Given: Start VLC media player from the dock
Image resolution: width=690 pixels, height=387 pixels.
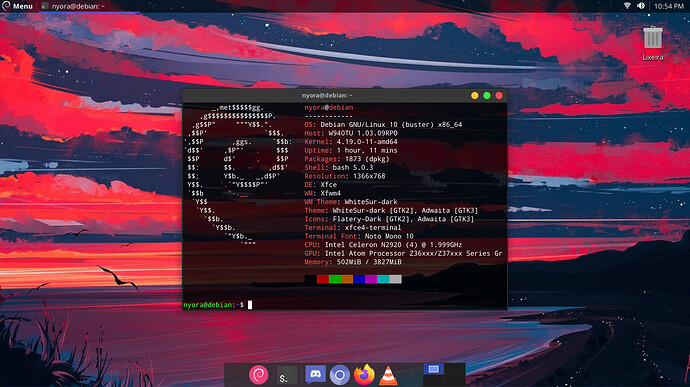Looking at the screenshot, I should click(x=388, y=375).
